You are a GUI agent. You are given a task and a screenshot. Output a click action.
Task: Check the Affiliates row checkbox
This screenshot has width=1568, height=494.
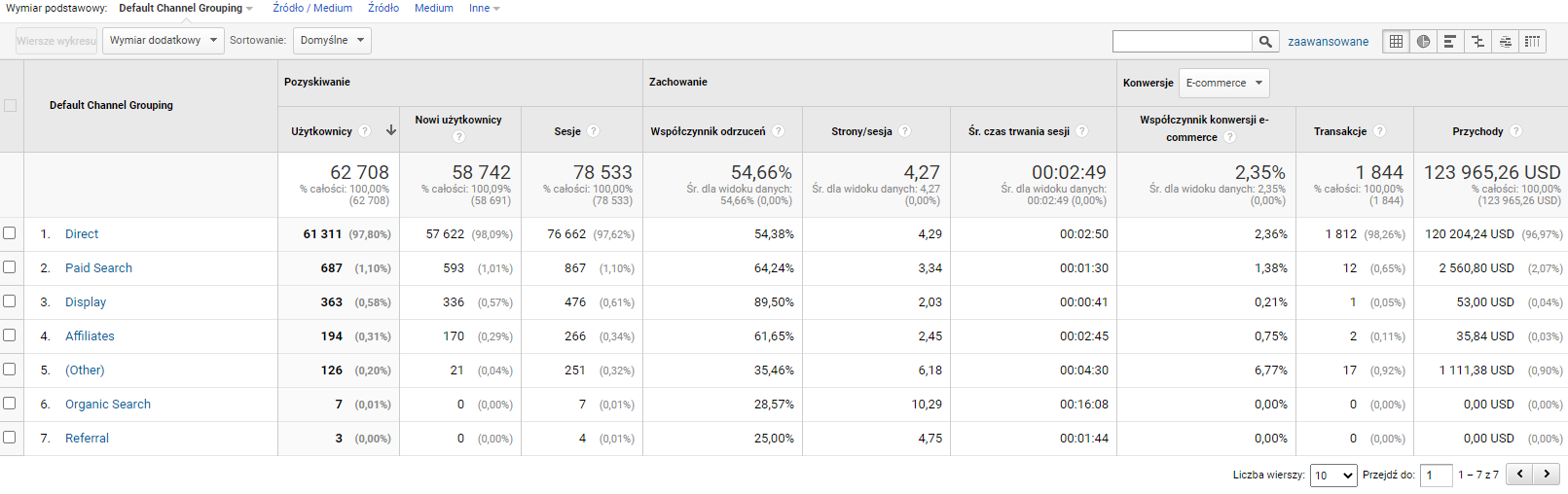coord(10,335)
